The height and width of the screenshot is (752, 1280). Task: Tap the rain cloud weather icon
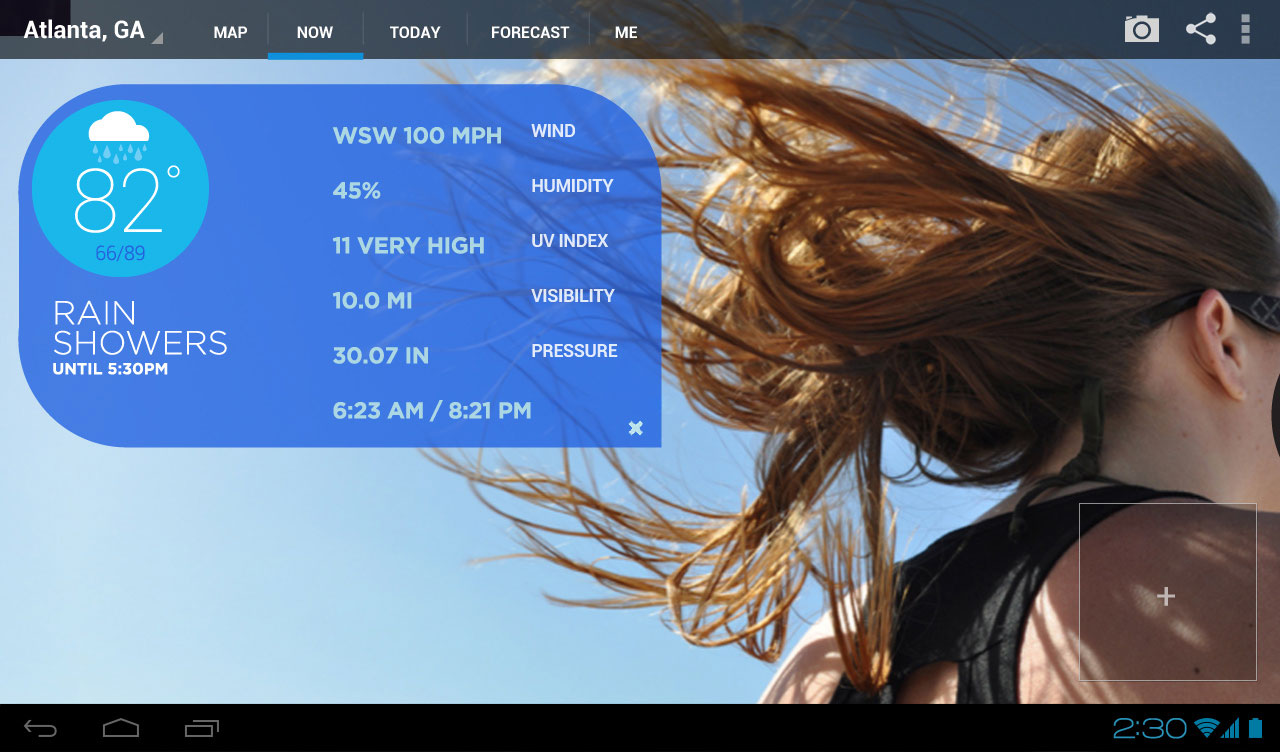pyautogui.click(x=119, y=136)
